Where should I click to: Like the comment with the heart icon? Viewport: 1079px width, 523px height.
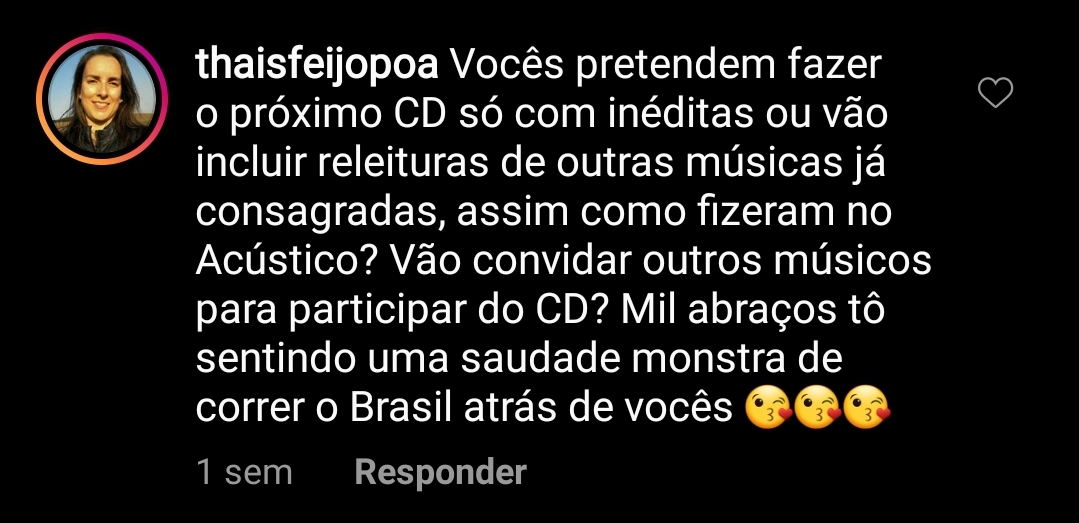996,92
